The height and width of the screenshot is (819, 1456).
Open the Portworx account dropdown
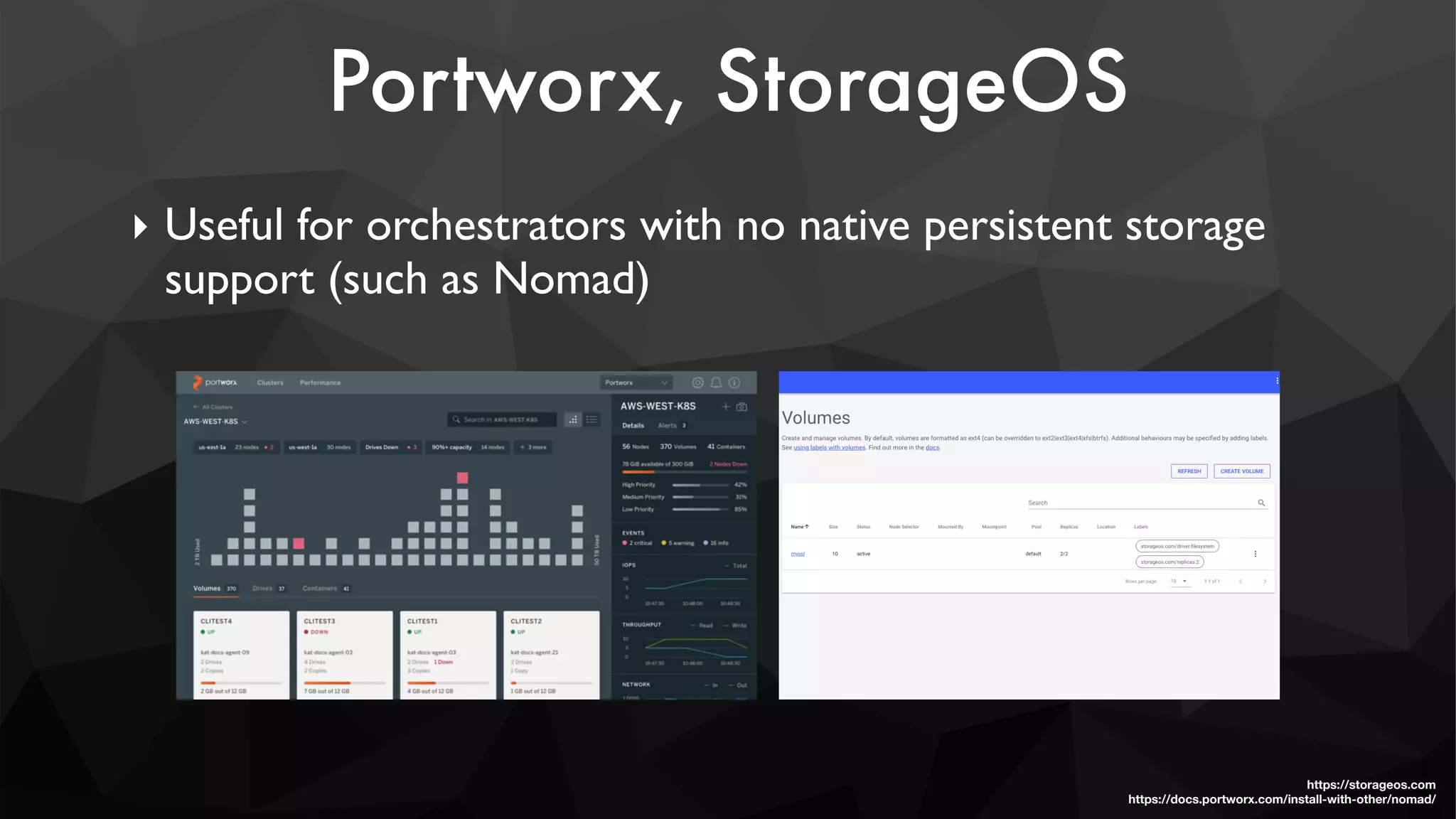click(x=636, y=382)
